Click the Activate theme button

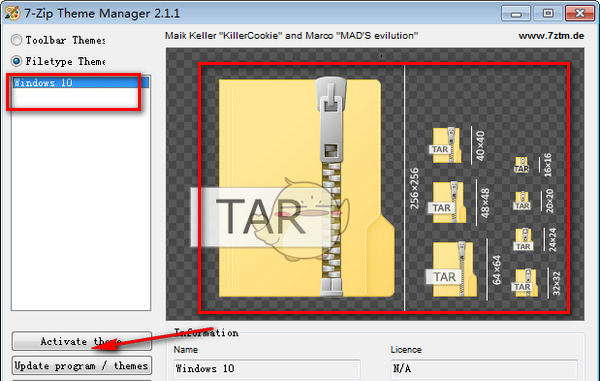82,341
